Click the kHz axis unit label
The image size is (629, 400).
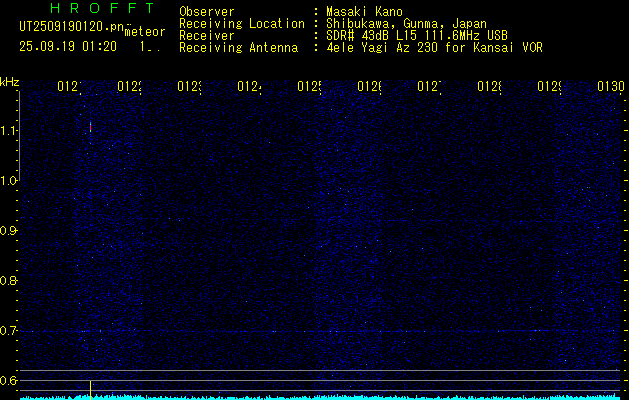point(9,82)
